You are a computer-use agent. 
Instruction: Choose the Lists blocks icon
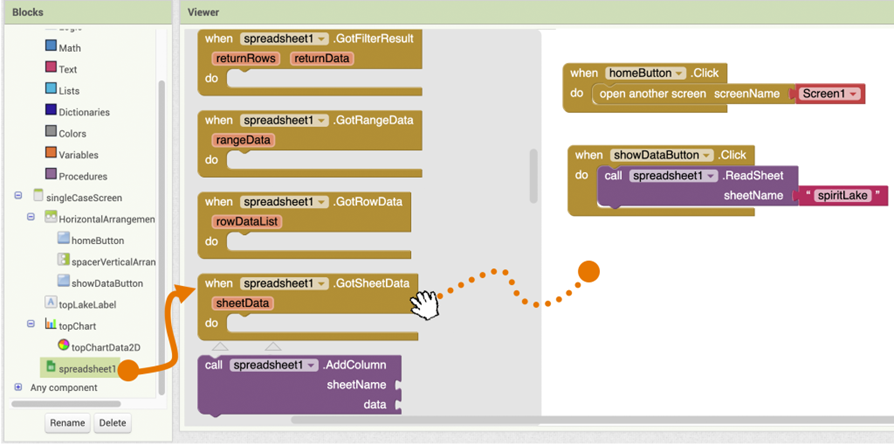(51, 88)
